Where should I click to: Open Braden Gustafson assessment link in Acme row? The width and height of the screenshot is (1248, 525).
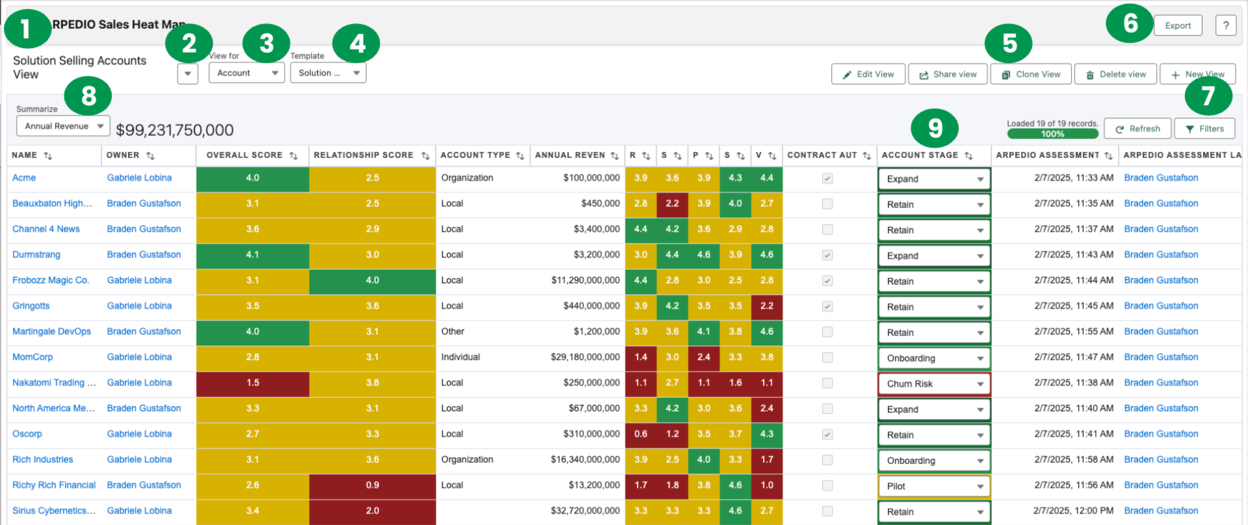coord(1161,178)
